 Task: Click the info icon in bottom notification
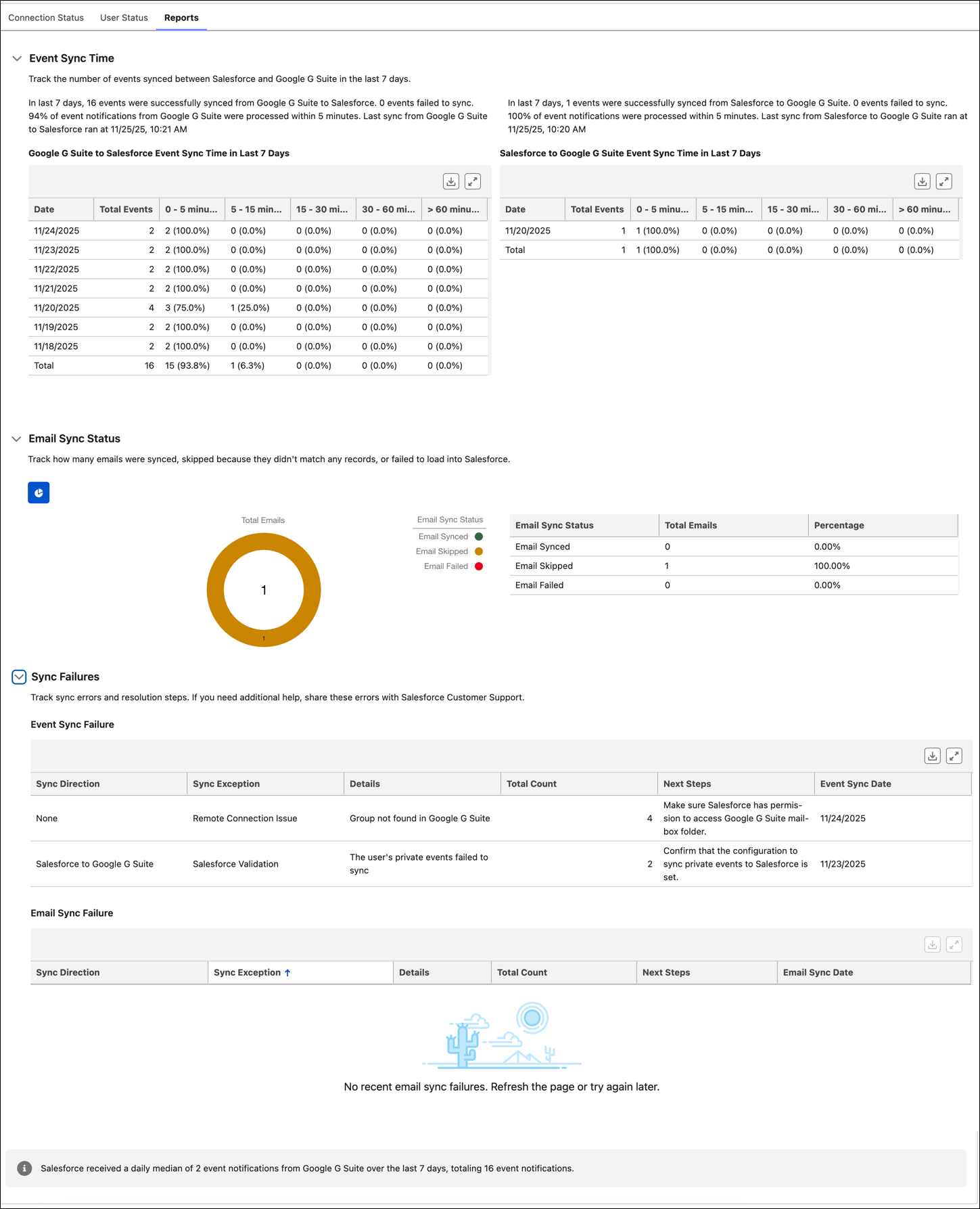pos(24,1168)
